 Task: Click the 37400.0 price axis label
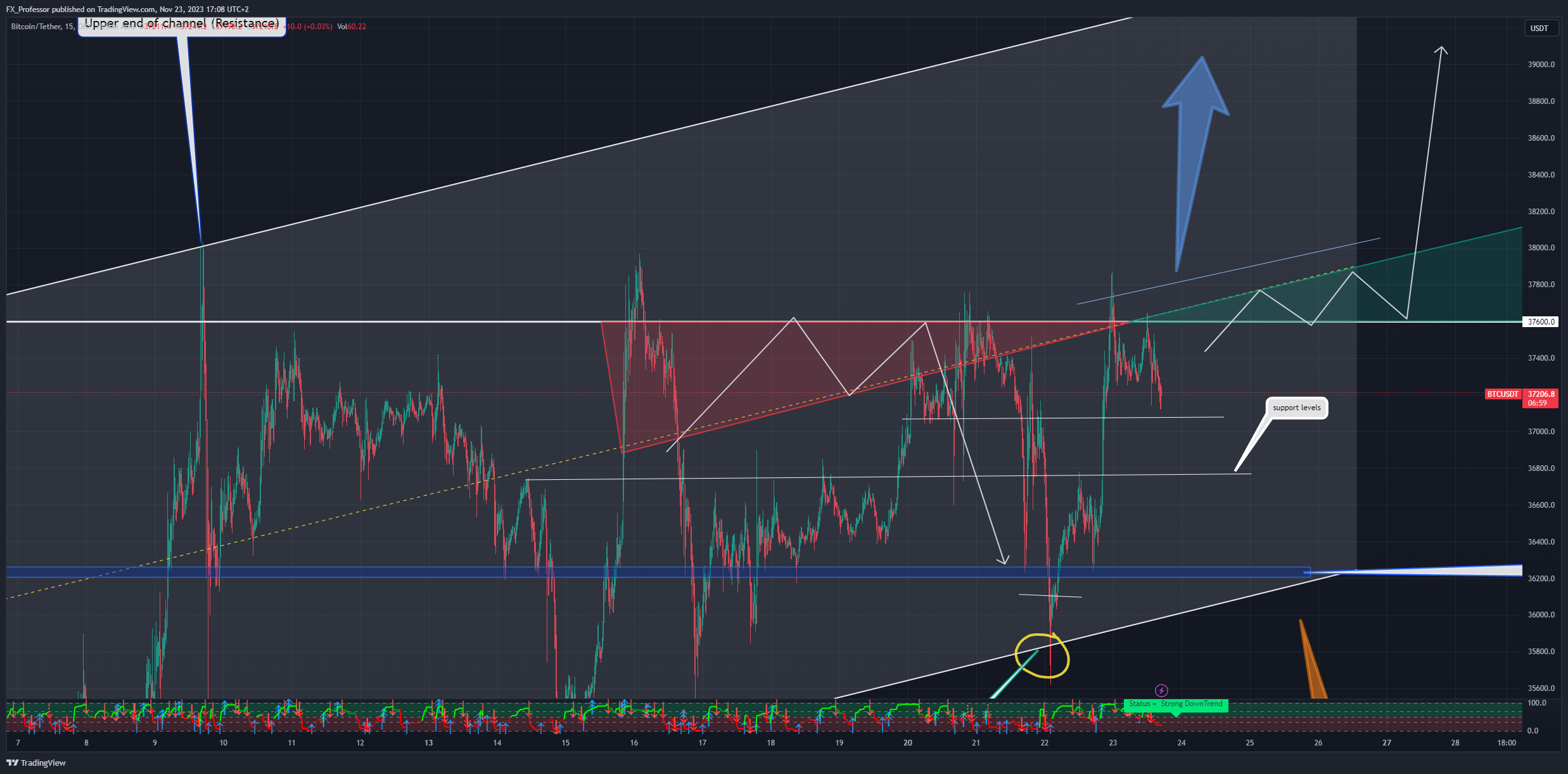coord(1541,358)
